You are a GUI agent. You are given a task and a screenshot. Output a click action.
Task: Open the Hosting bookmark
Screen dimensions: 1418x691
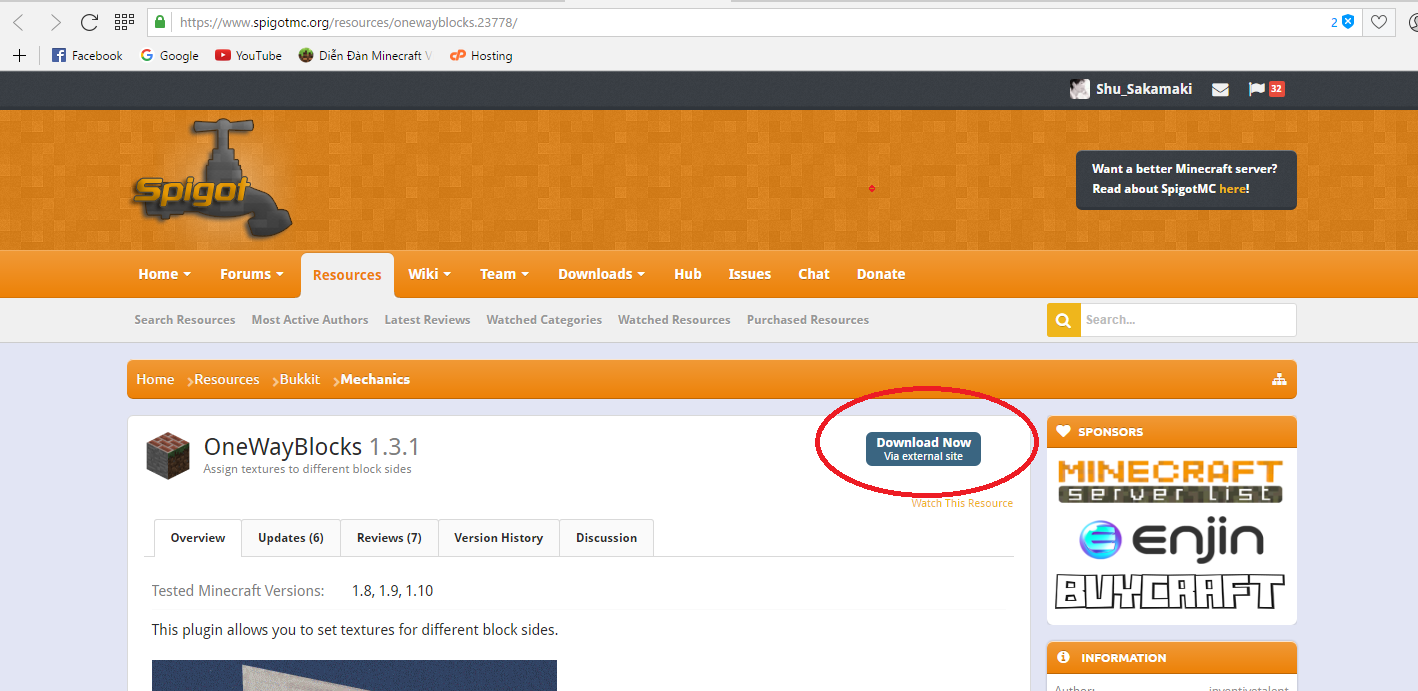[x=481, y=55]
